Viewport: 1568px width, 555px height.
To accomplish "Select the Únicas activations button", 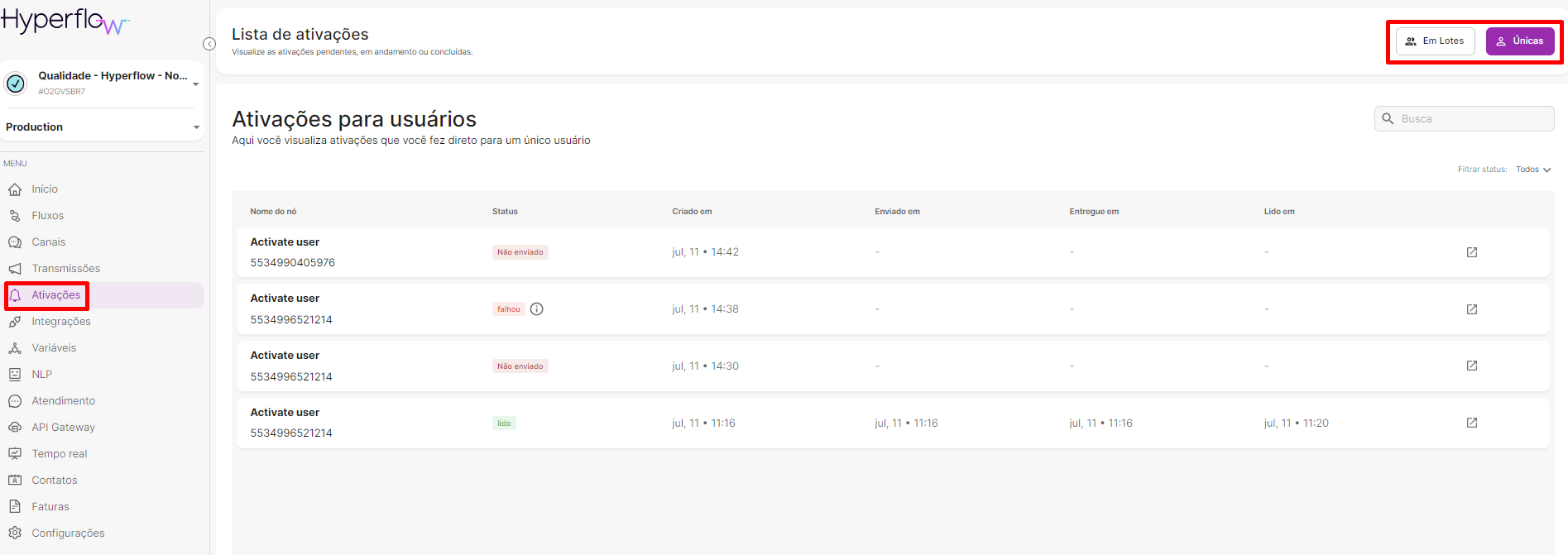I will (1520, 41).
